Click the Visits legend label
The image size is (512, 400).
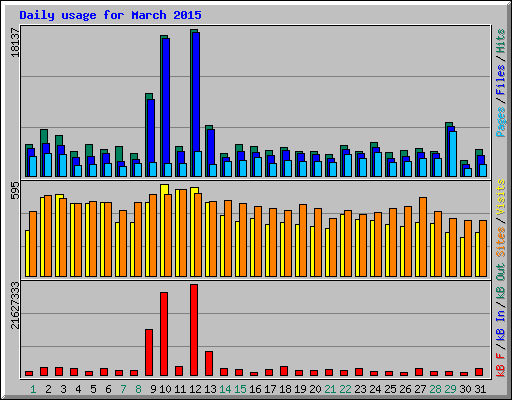(500, 197)
